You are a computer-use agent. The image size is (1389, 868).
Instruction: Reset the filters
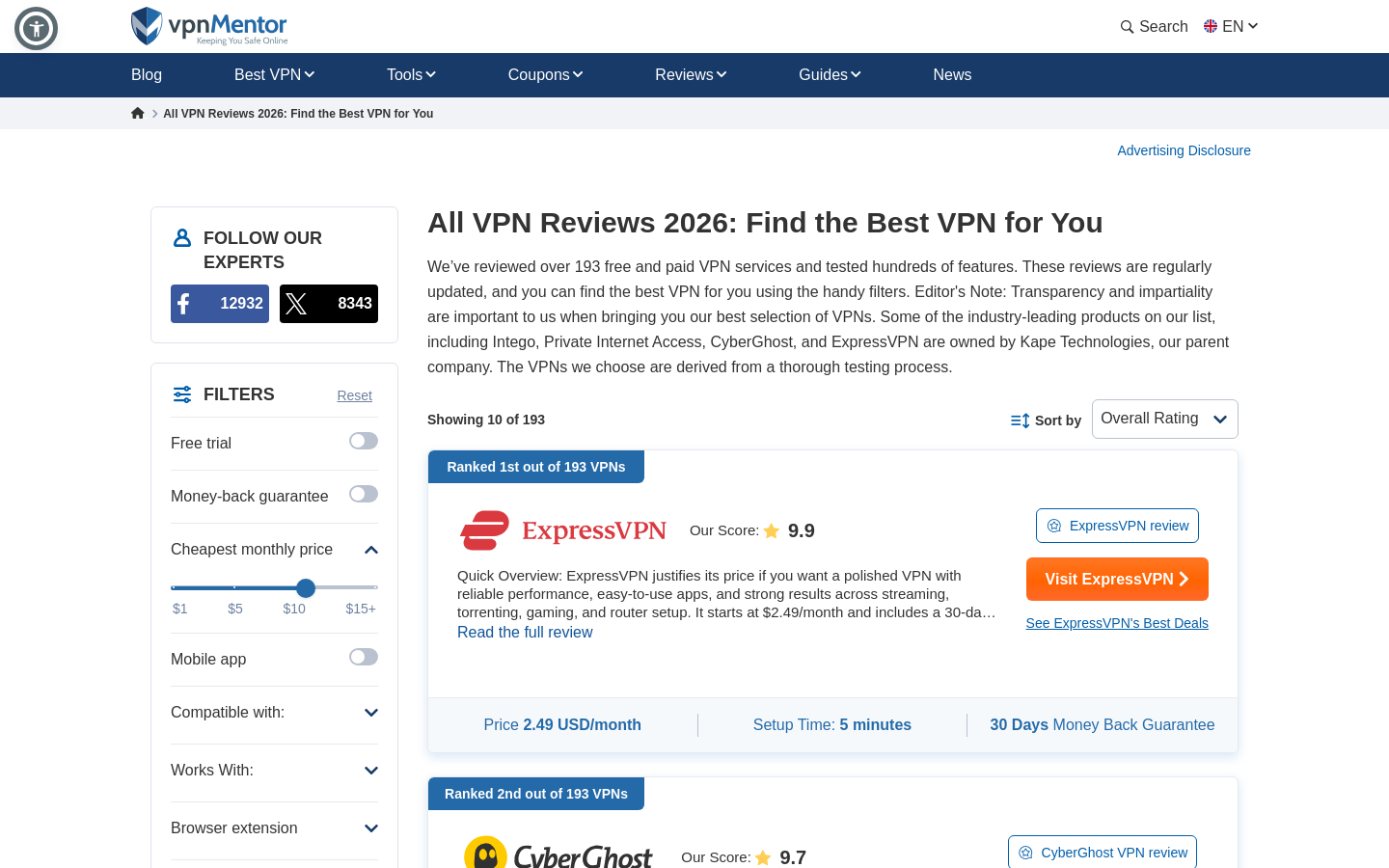354,395
